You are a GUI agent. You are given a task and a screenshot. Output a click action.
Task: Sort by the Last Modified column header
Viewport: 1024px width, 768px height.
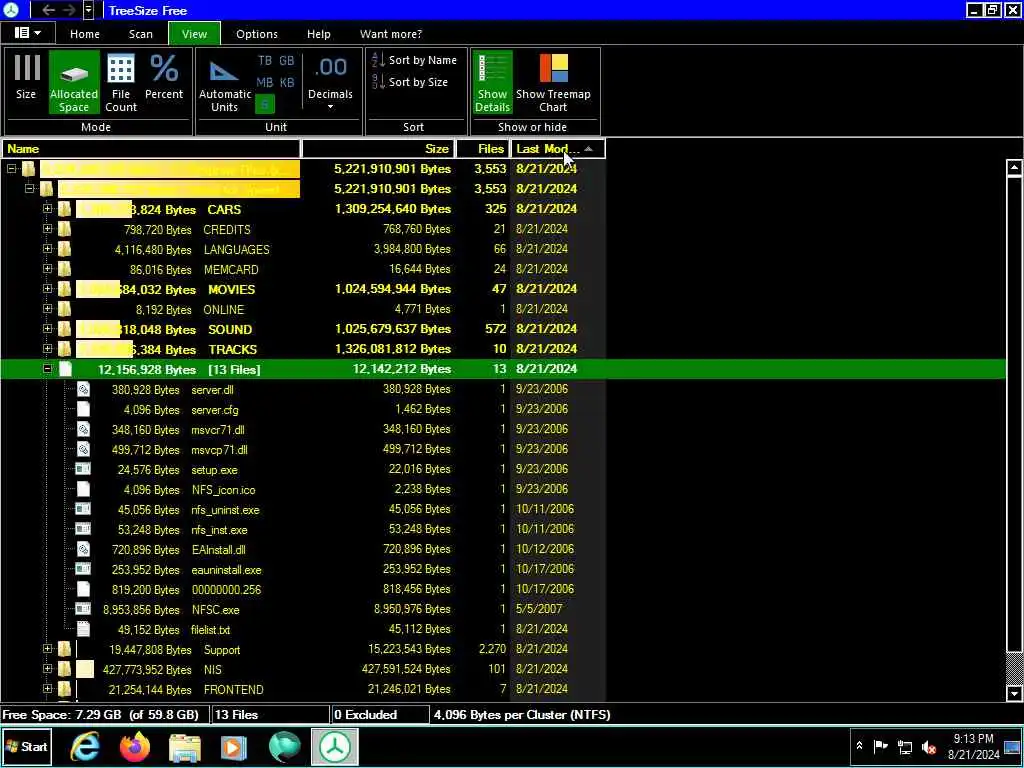tap(558, 149)
